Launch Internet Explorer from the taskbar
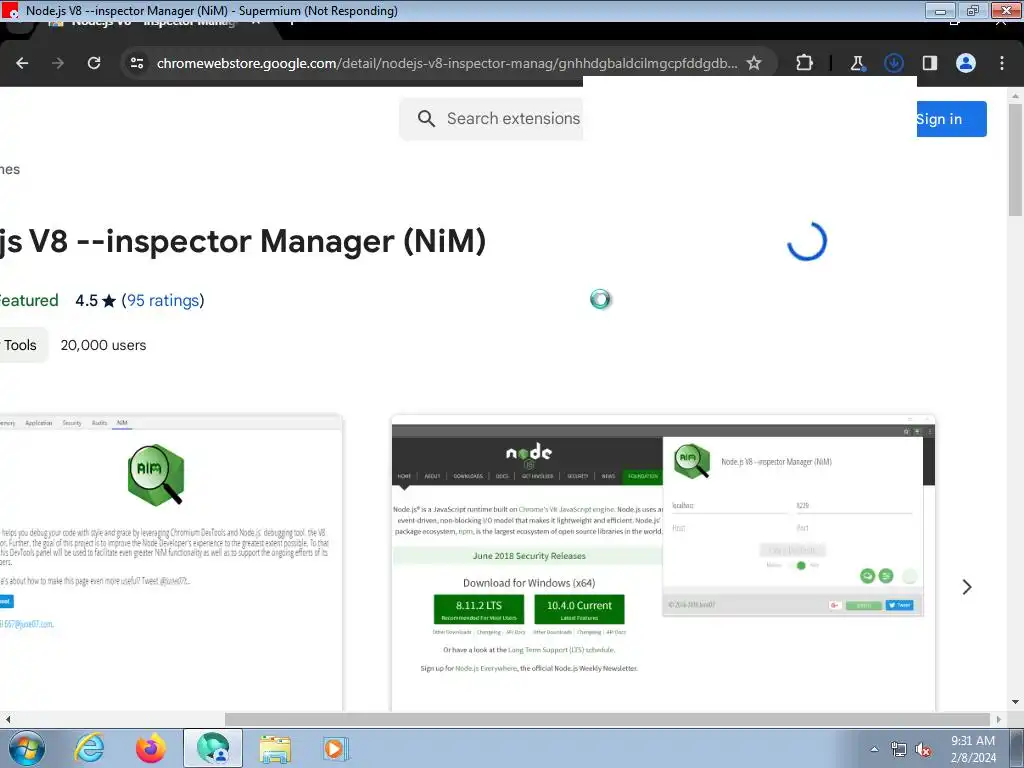This screenshot has height=768, width=1024. pos(89,748)
